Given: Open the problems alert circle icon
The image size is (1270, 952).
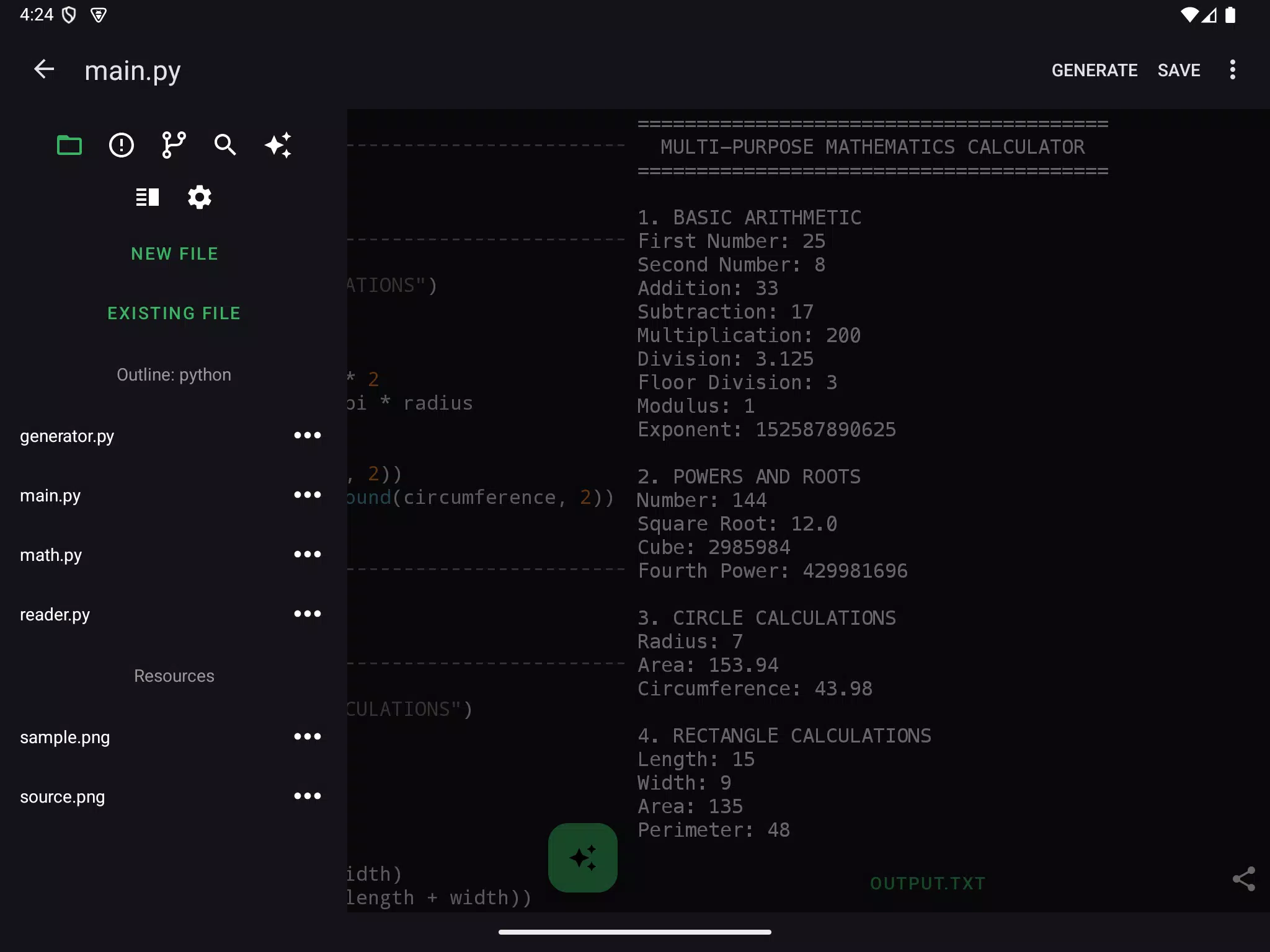Looking at the screenshot, I should 122,145.
